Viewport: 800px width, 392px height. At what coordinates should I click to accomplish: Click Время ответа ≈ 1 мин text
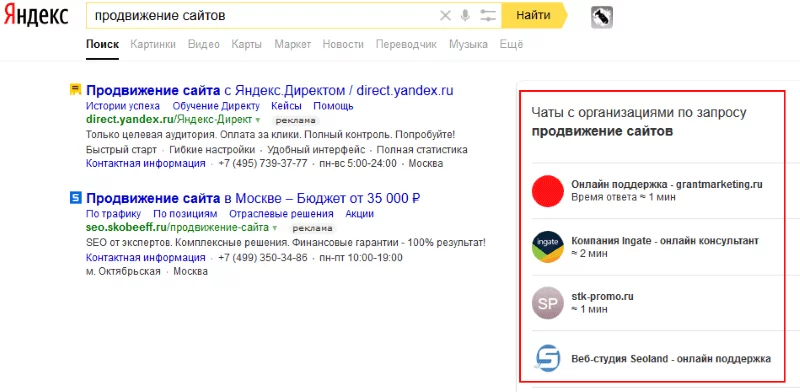coord(623,198)
